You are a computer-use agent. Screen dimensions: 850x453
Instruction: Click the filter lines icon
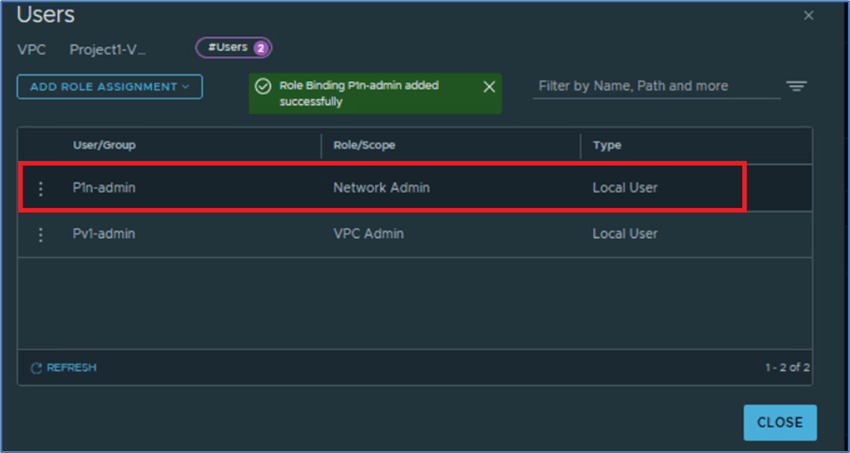click(x=796, y=87)
